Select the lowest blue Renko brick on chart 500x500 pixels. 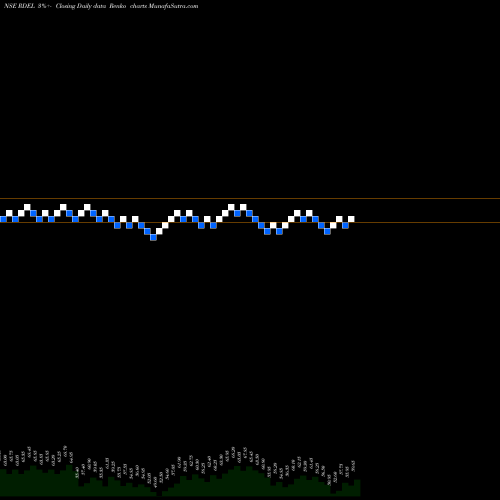[153, 237]
